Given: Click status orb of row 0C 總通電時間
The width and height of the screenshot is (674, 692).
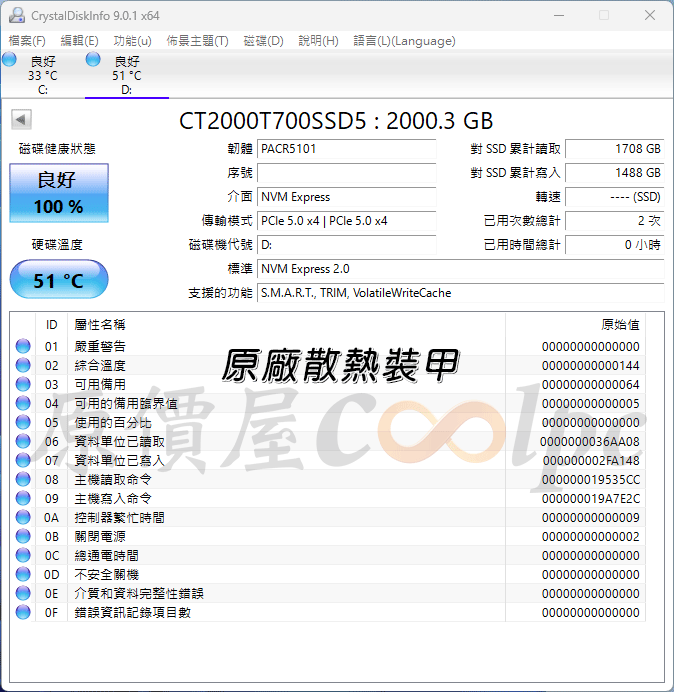Looking at the screenshot, I should click(23, 555).
